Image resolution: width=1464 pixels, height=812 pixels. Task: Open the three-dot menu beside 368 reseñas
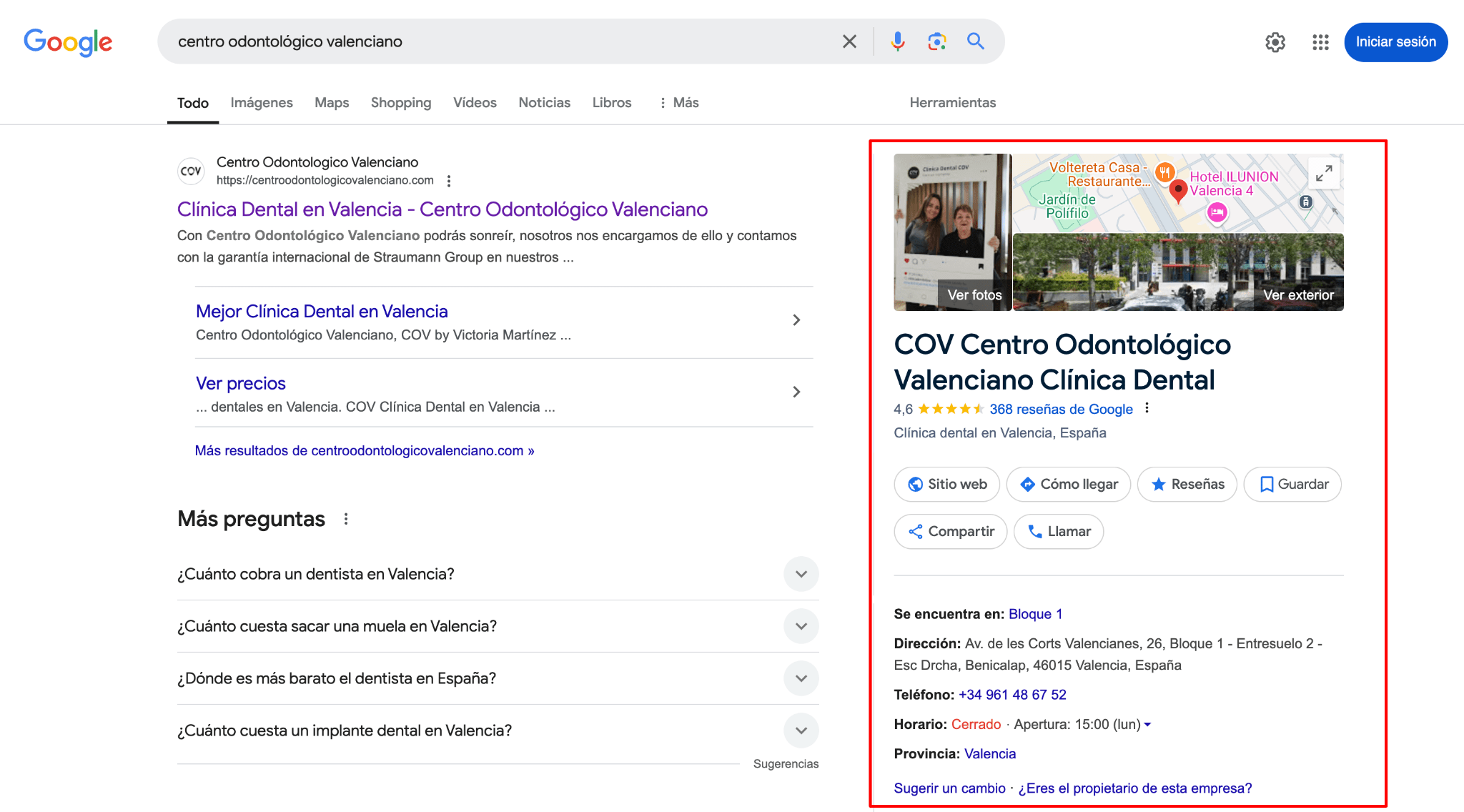[x=1147, y=408]
